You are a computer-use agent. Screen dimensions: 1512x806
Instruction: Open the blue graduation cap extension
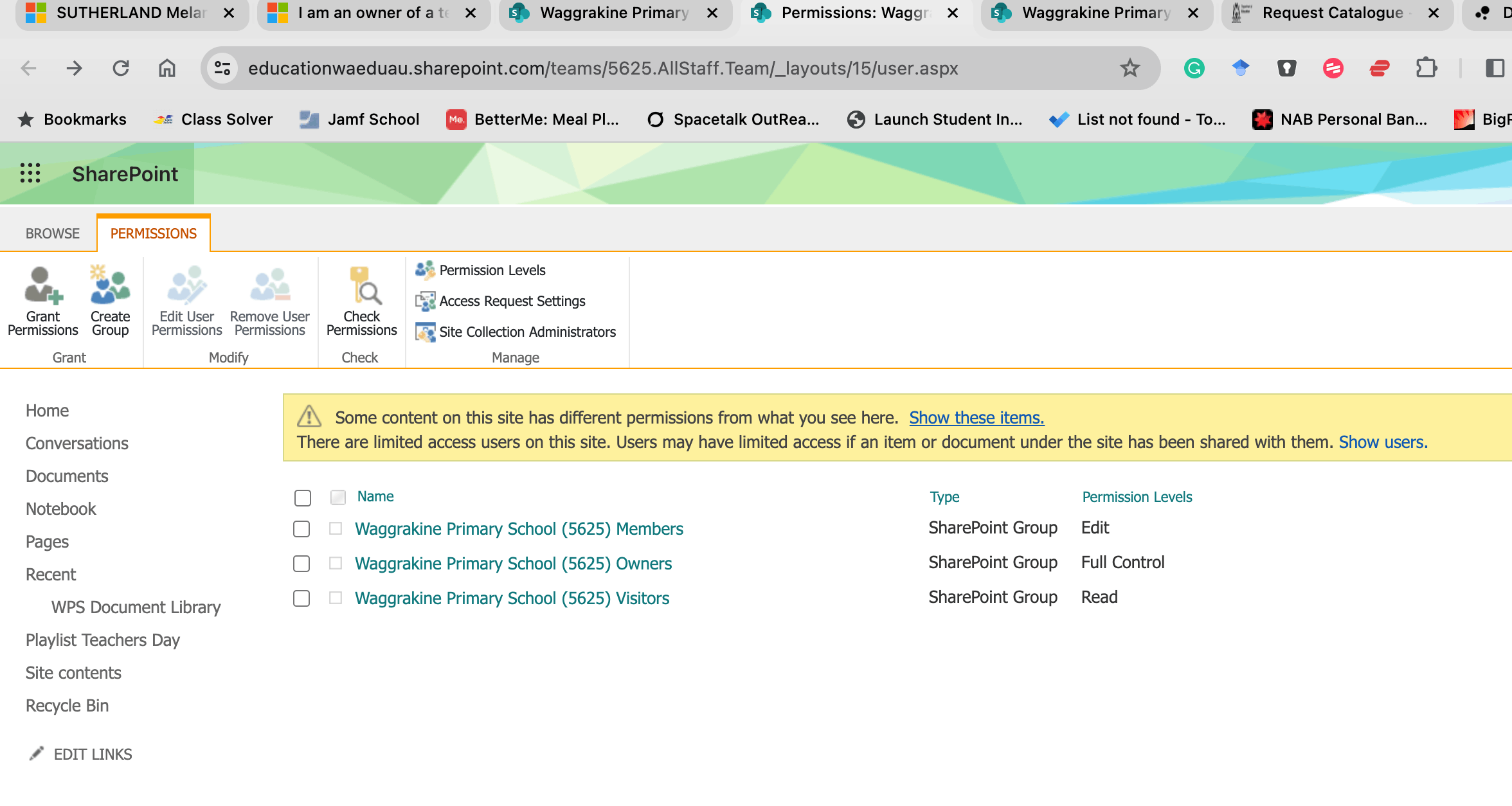(1241, 68)
